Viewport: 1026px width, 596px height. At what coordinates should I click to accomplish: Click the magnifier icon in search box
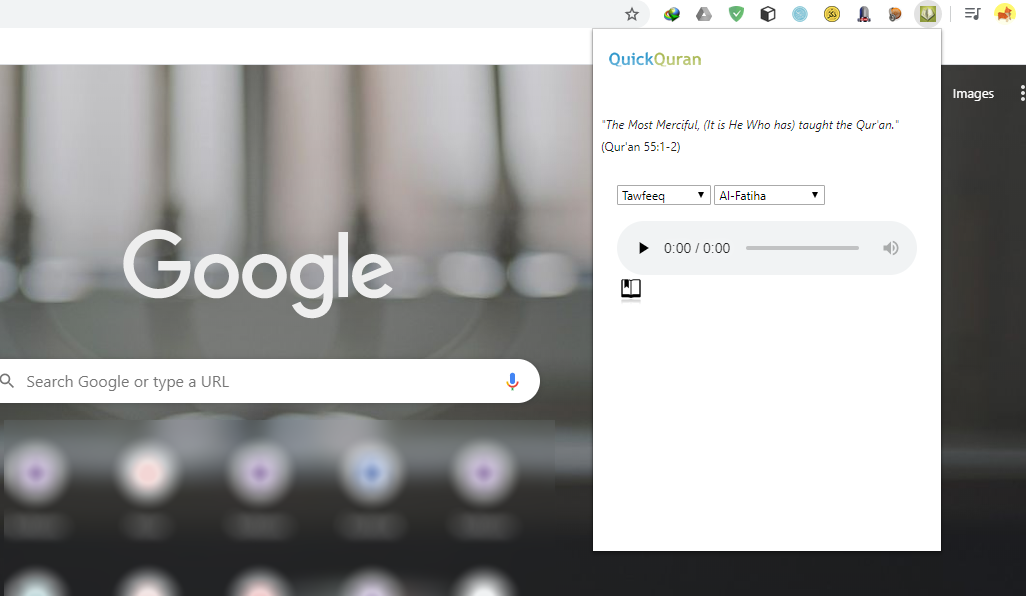(x=7, y=381)
